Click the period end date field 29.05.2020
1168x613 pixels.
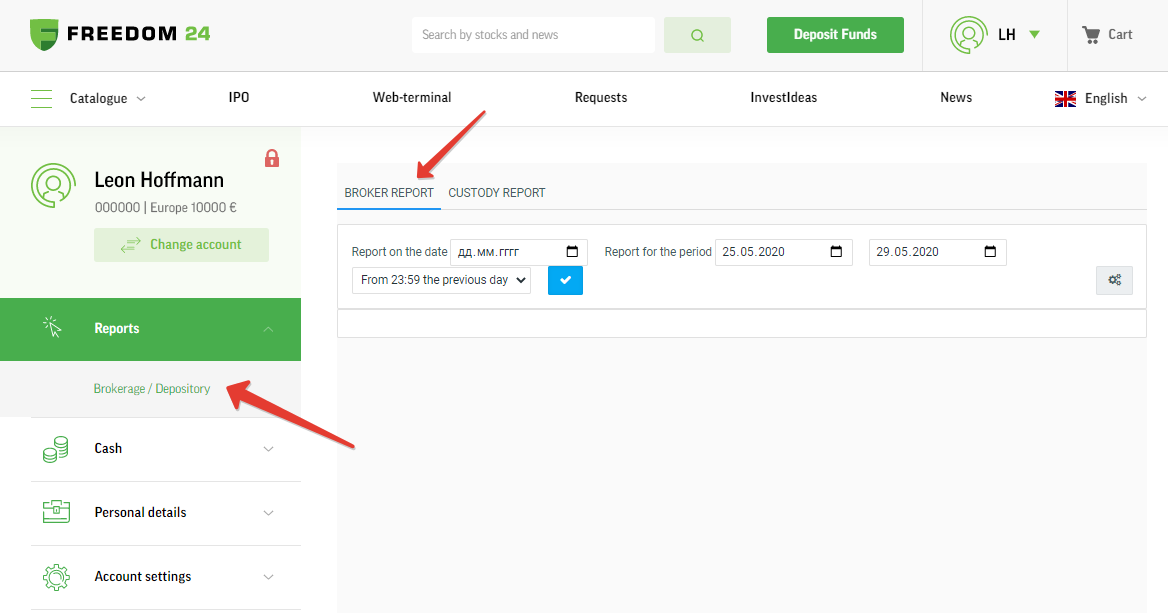[x=938, y=252]
